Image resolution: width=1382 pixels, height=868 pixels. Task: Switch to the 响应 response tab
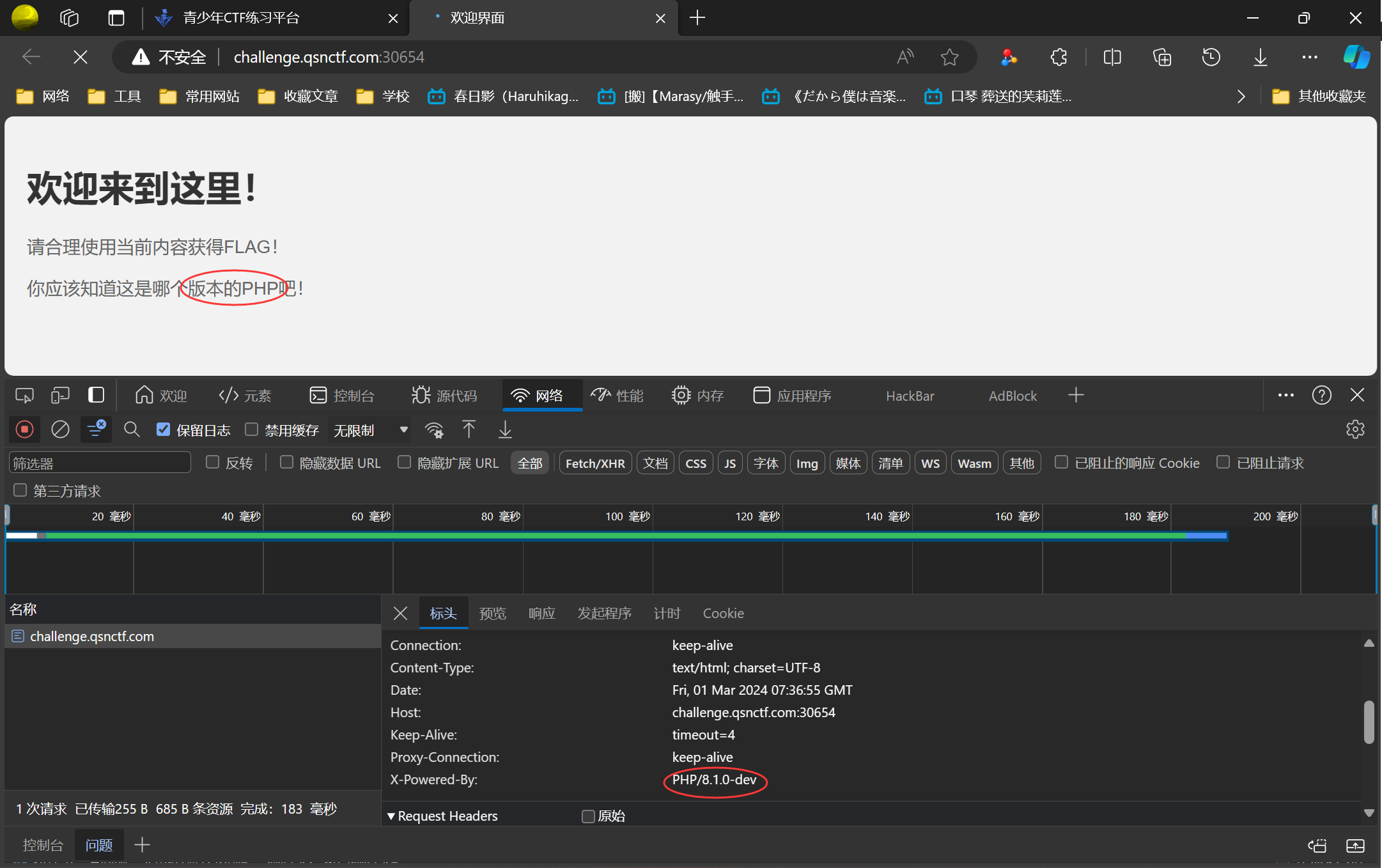542,613
